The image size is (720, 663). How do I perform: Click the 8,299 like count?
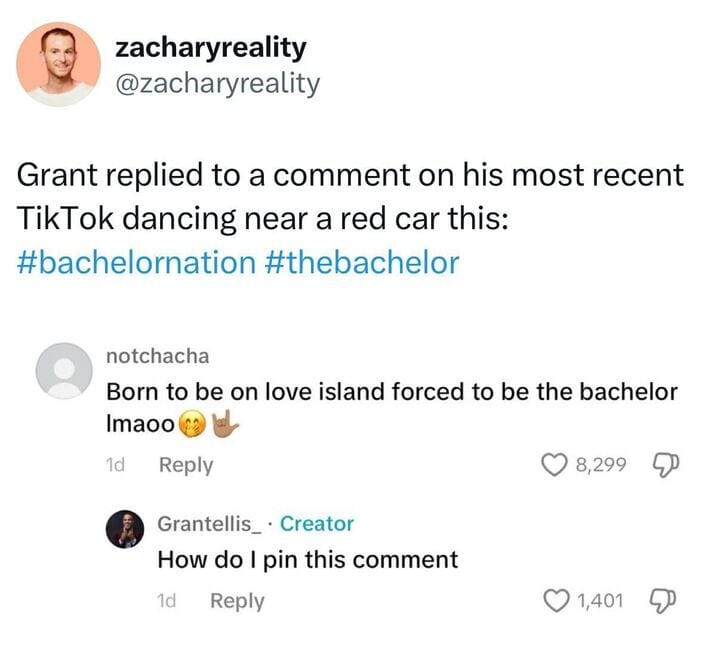(601, 465)
